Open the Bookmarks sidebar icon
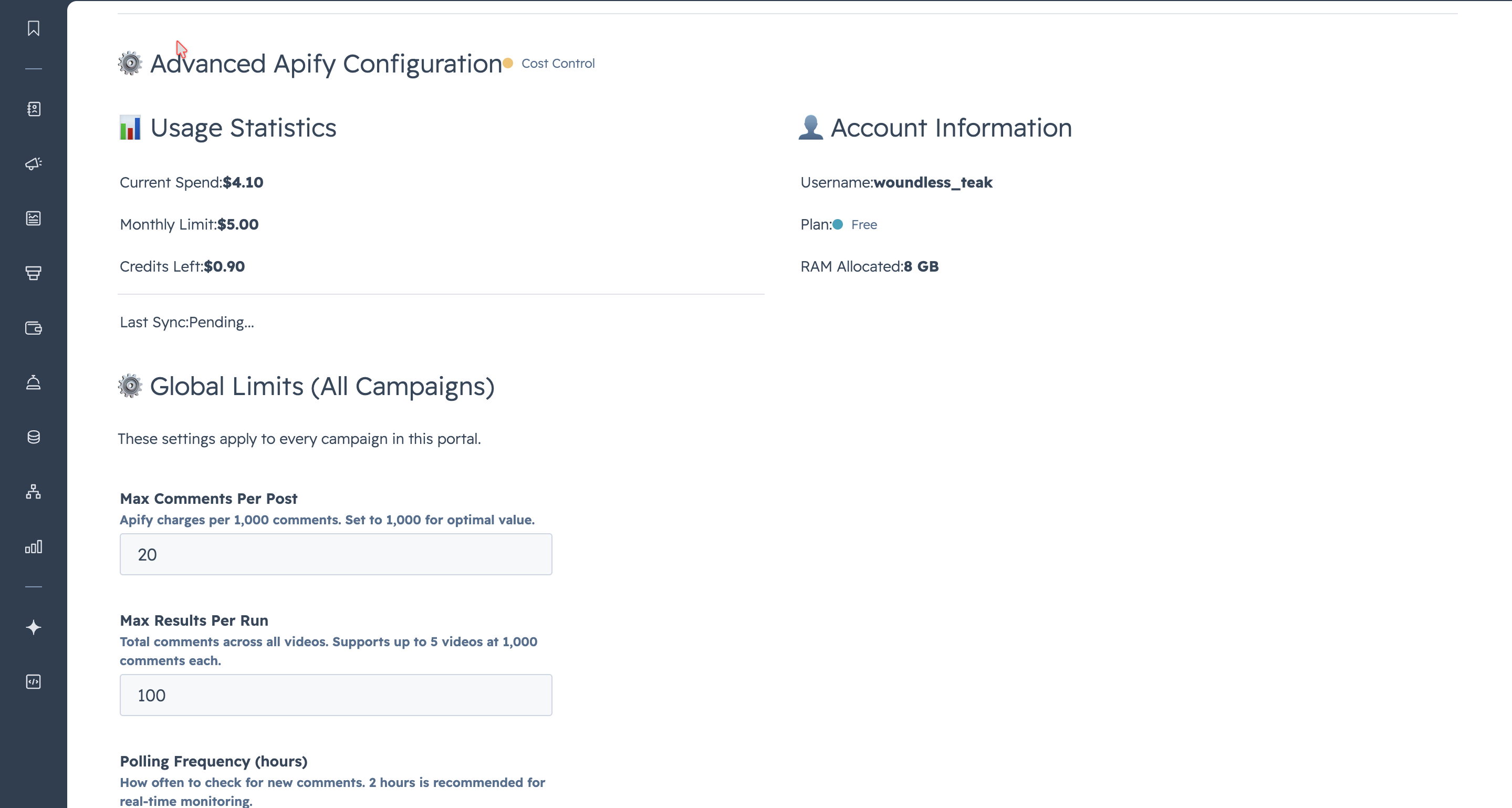 click(34, 28)
